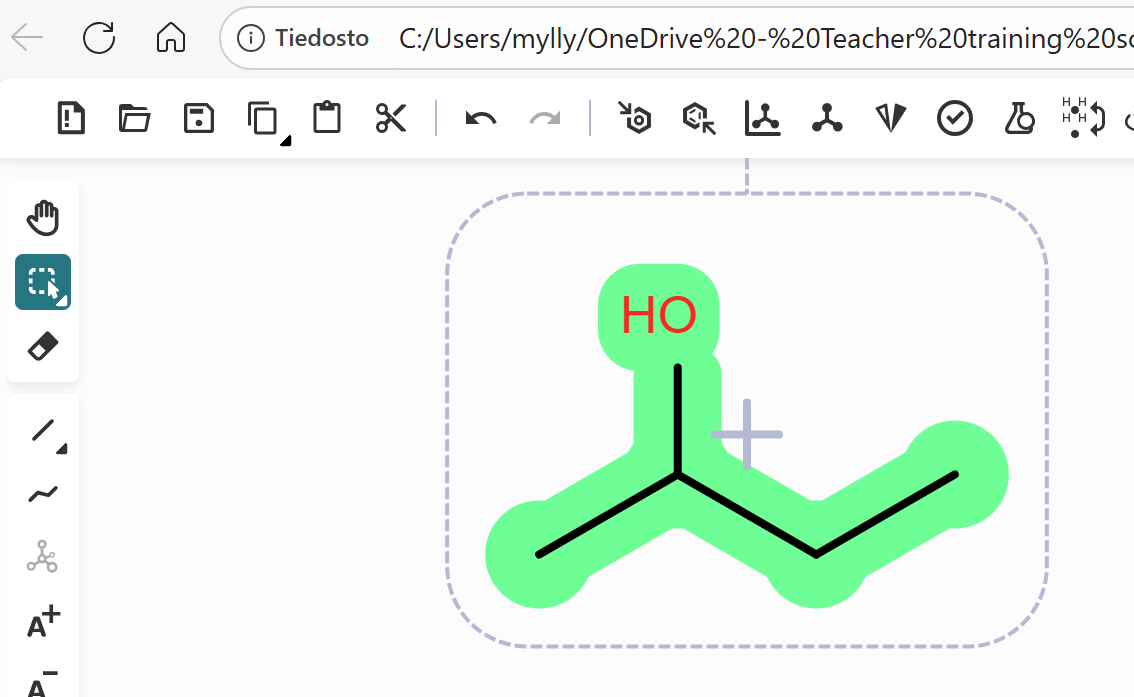Click the decrease charge A- tool

coord(43,683)
